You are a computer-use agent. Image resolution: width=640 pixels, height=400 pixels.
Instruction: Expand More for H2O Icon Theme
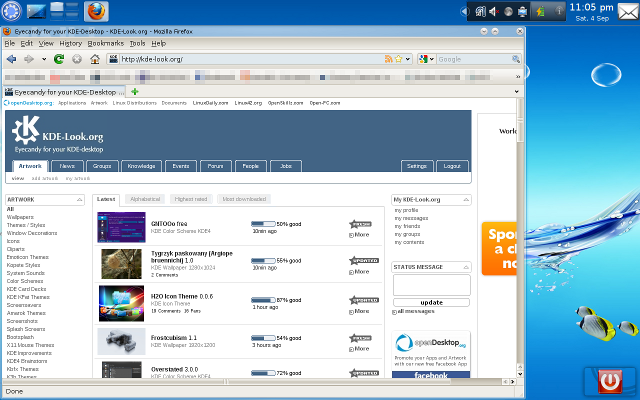[359, 311]
